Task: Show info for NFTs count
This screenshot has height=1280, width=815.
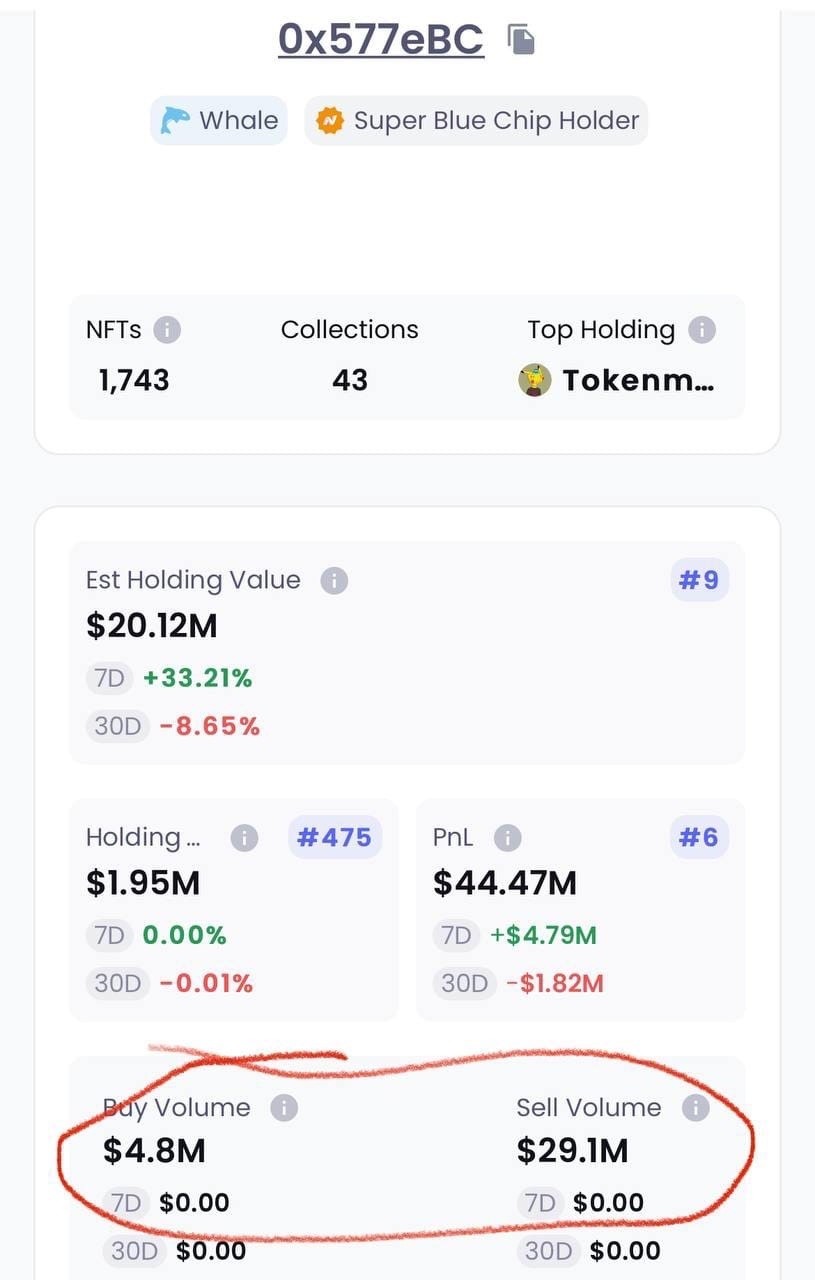Action: [167, 329]
